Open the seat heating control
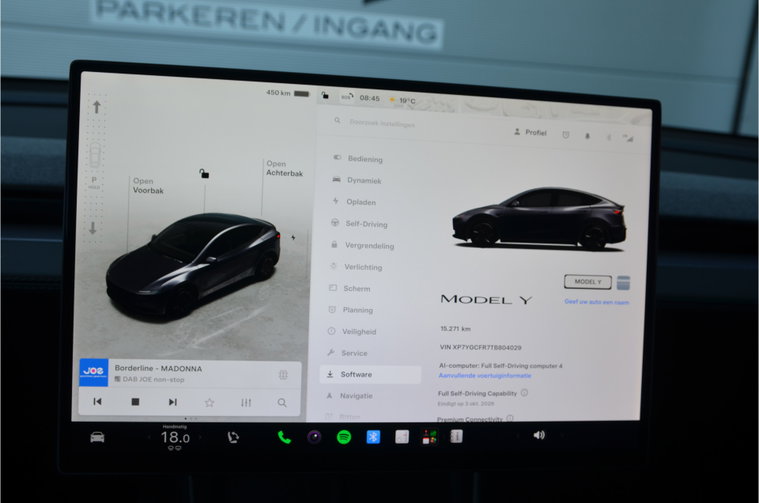 [x=233, y=438]
